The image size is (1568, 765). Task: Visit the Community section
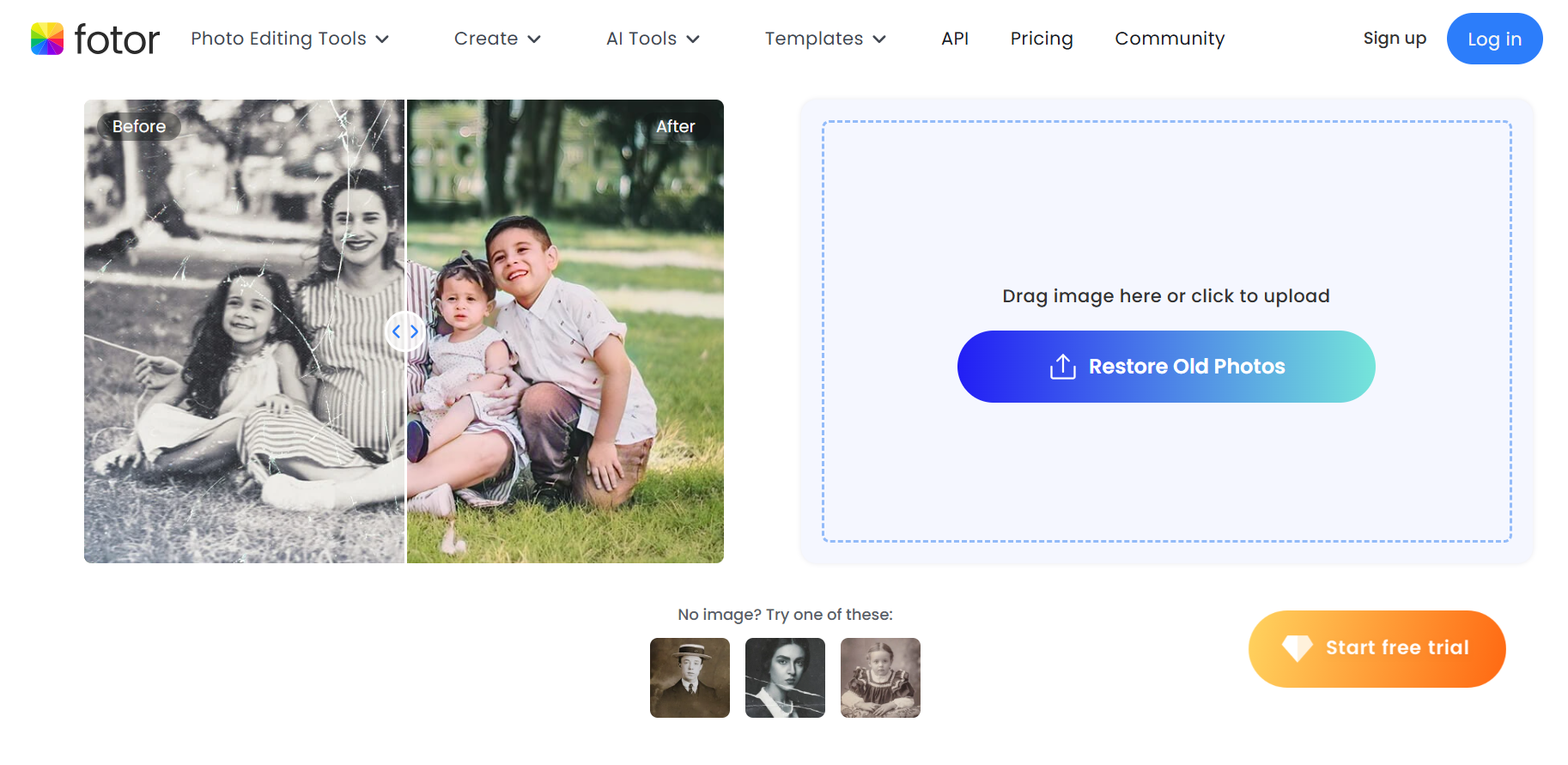click(1169, 39)
